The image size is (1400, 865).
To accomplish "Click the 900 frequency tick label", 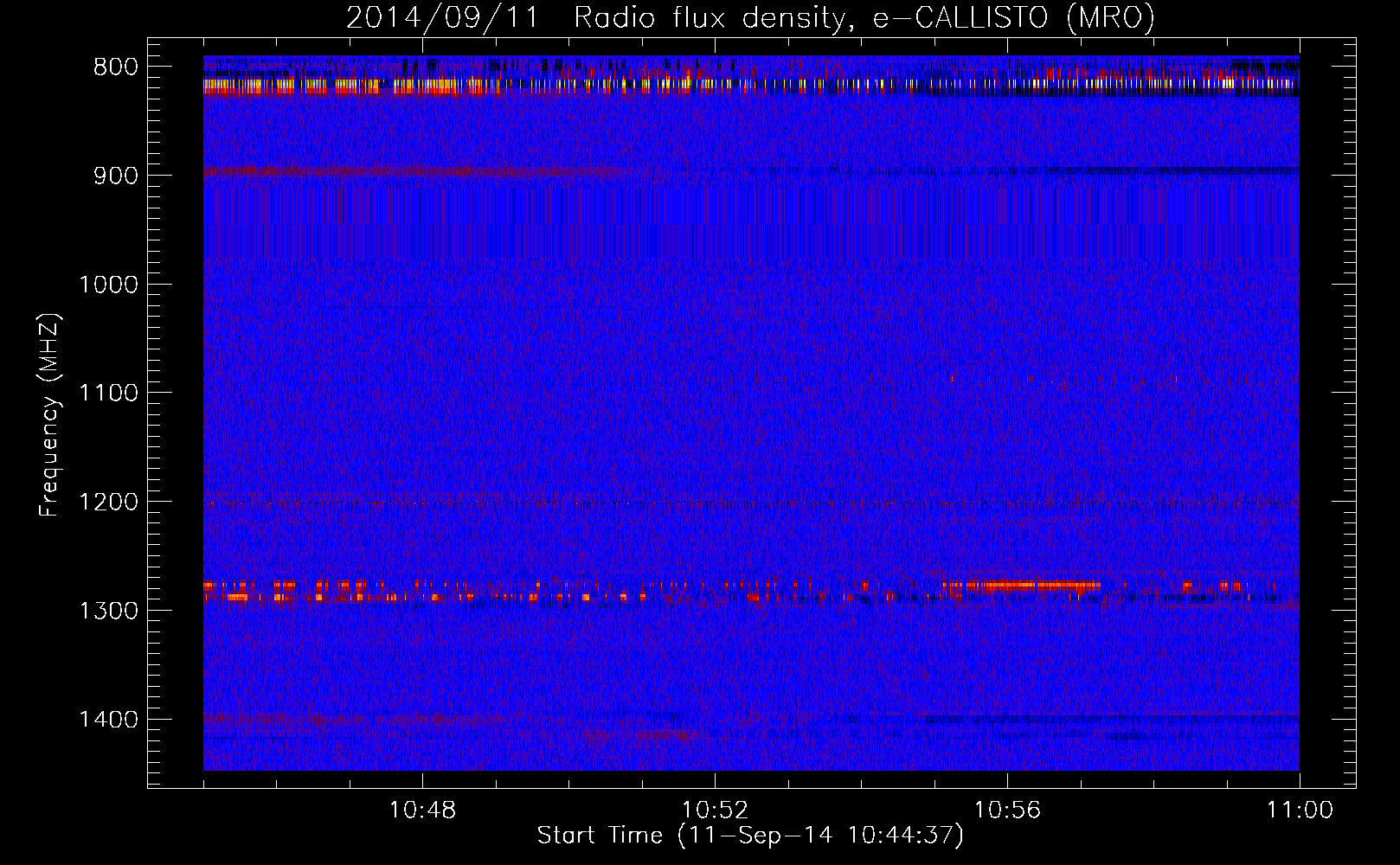I will click(115, 176).
